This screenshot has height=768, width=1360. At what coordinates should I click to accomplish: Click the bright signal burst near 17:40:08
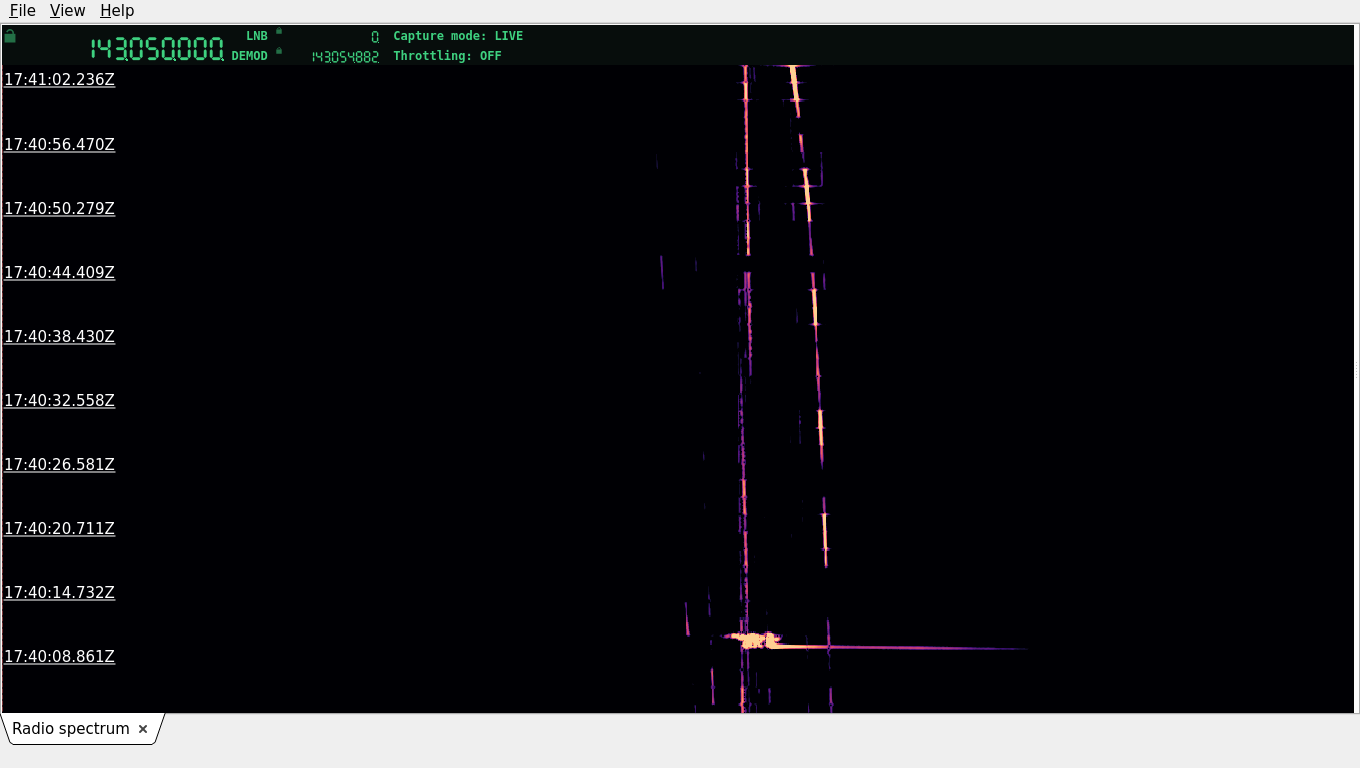pyautogui.click(x=755, y=640)
